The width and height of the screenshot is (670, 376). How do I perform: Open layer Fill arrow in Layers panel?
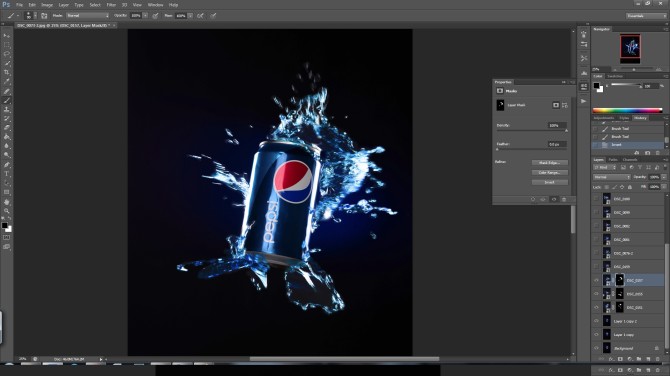click(664, 187)
